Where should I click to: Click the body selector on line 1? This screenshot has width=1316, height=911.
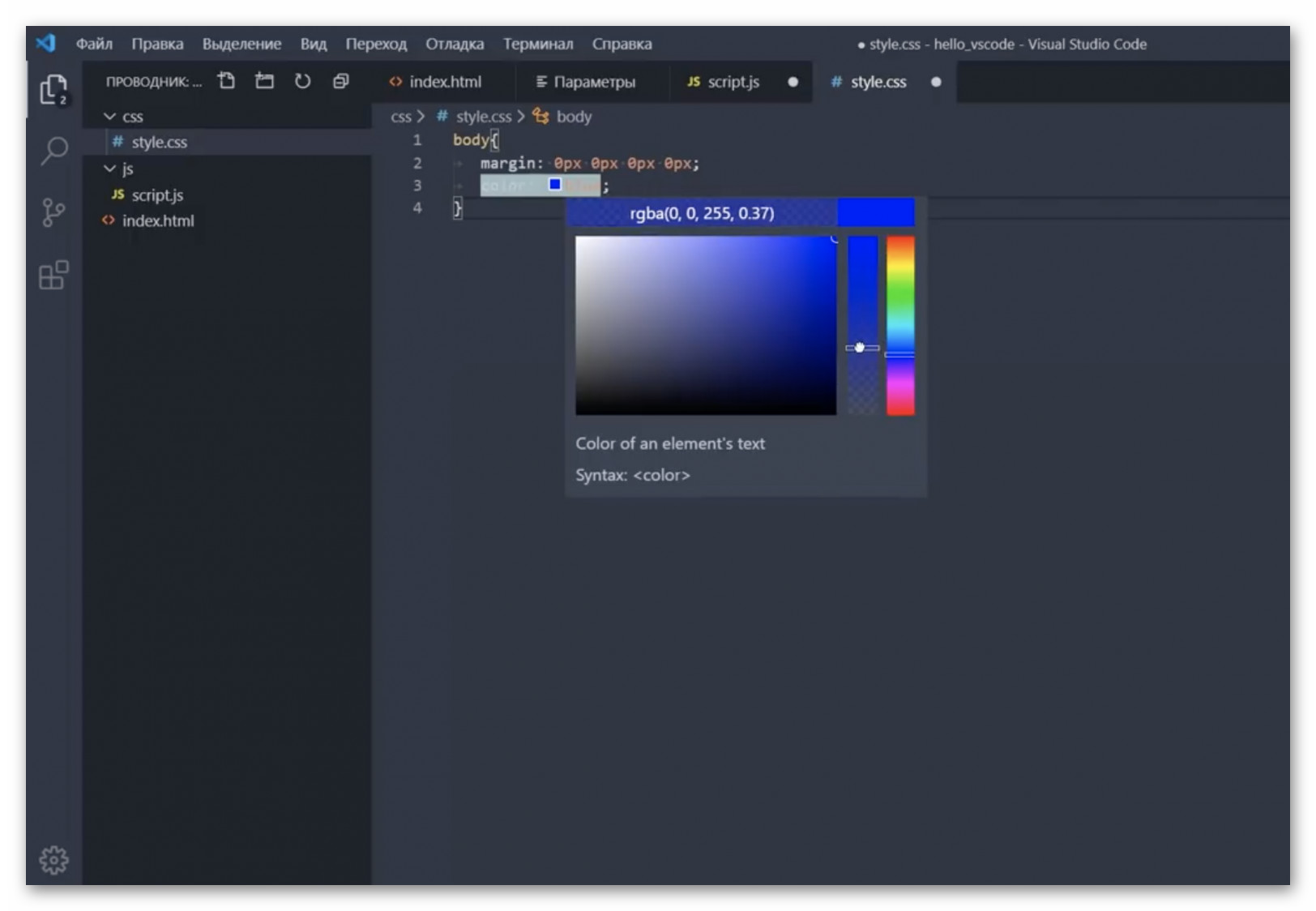471,140
